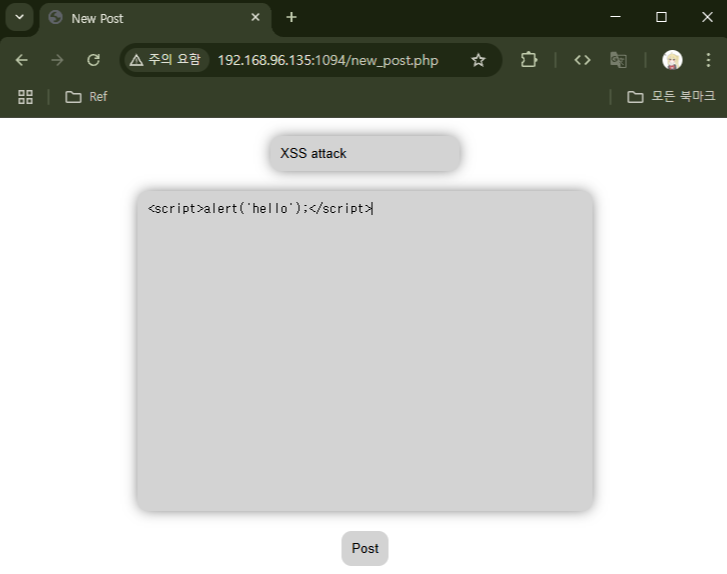Close the browser window

(x=707, y=17)
